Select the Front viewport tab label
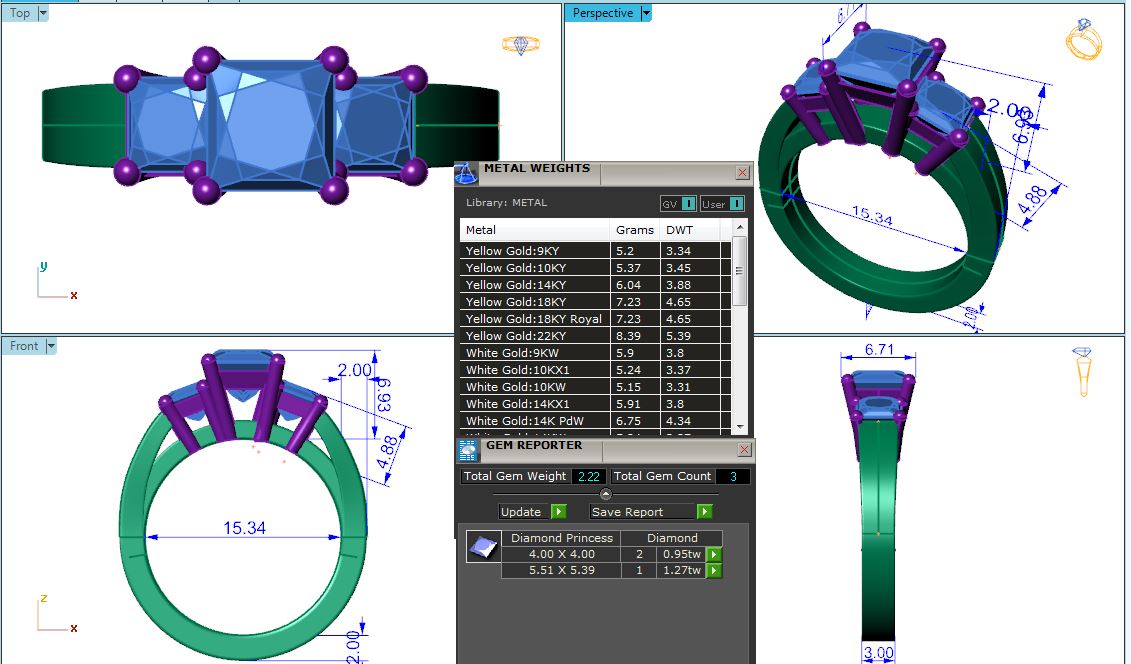Screen dimensions: 1131x664 tap(24, 347)
